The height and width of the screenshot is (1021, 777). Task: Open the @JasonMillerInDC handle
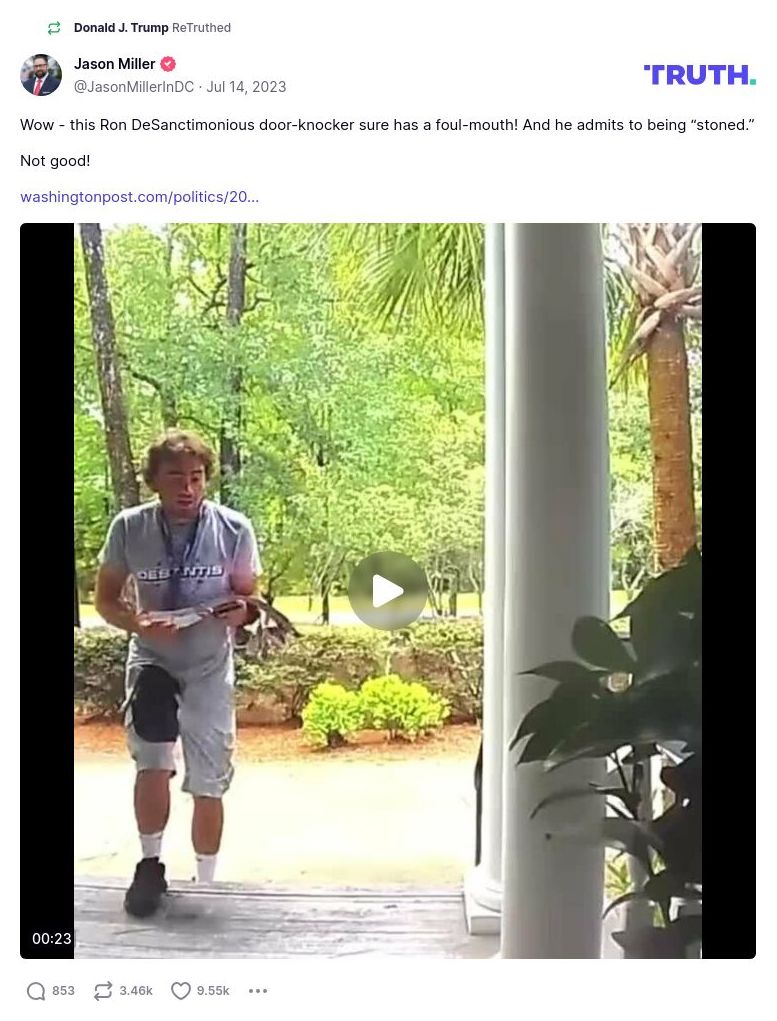pos(134,87)
